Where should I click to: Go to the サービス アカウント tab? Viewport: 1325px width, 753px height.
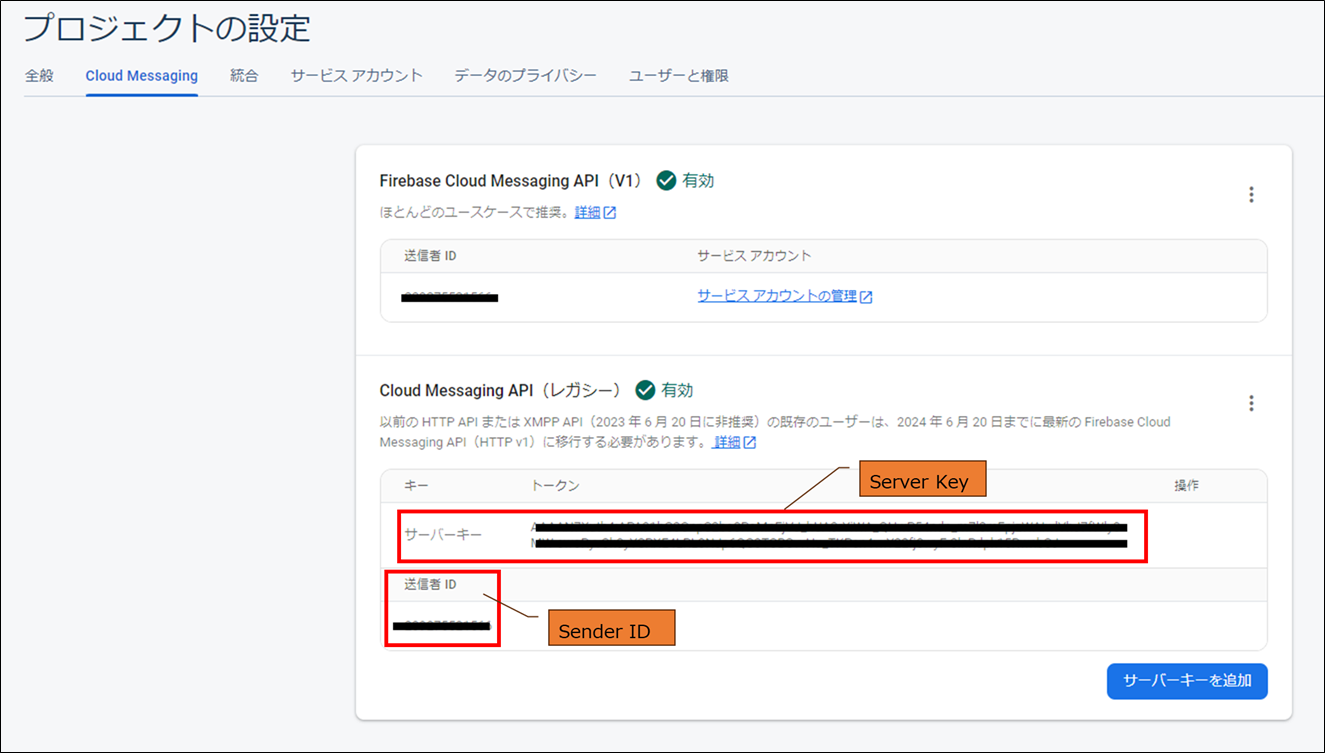pos(356,76)
